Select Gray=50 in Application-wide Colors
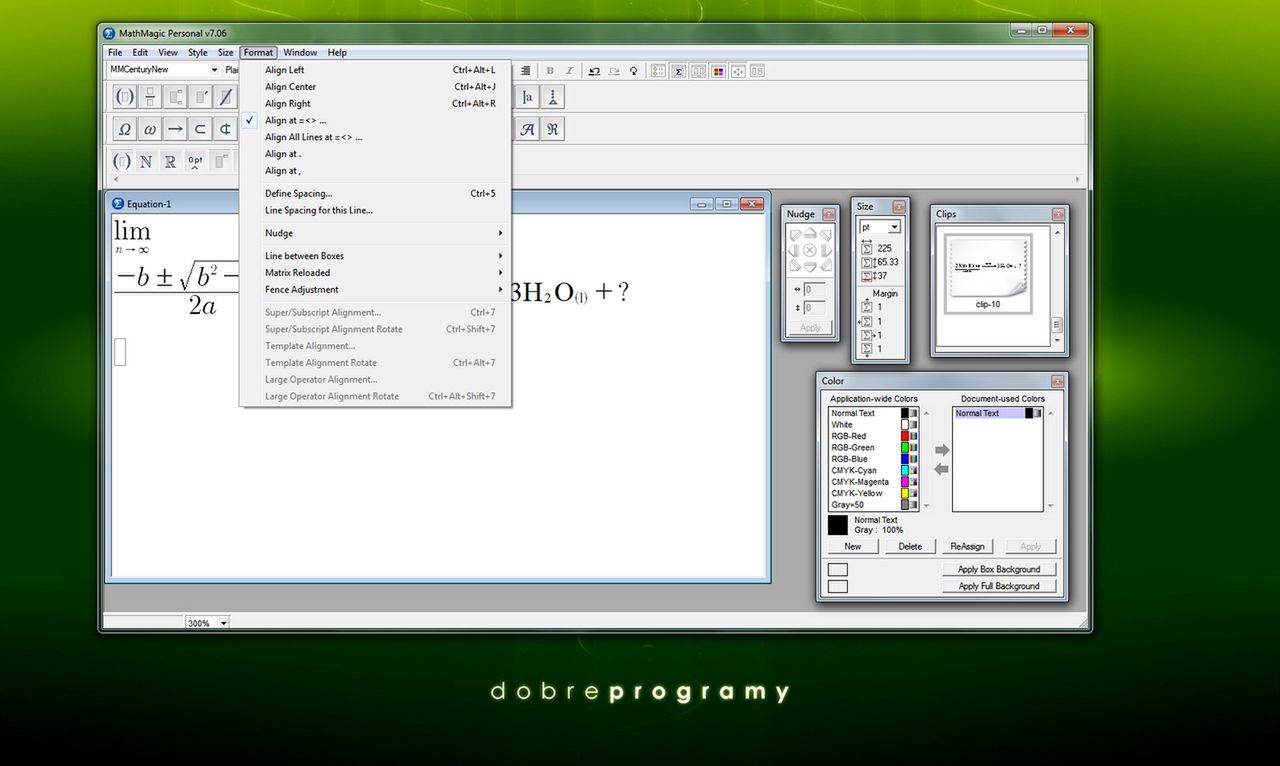 click(874, 505)
